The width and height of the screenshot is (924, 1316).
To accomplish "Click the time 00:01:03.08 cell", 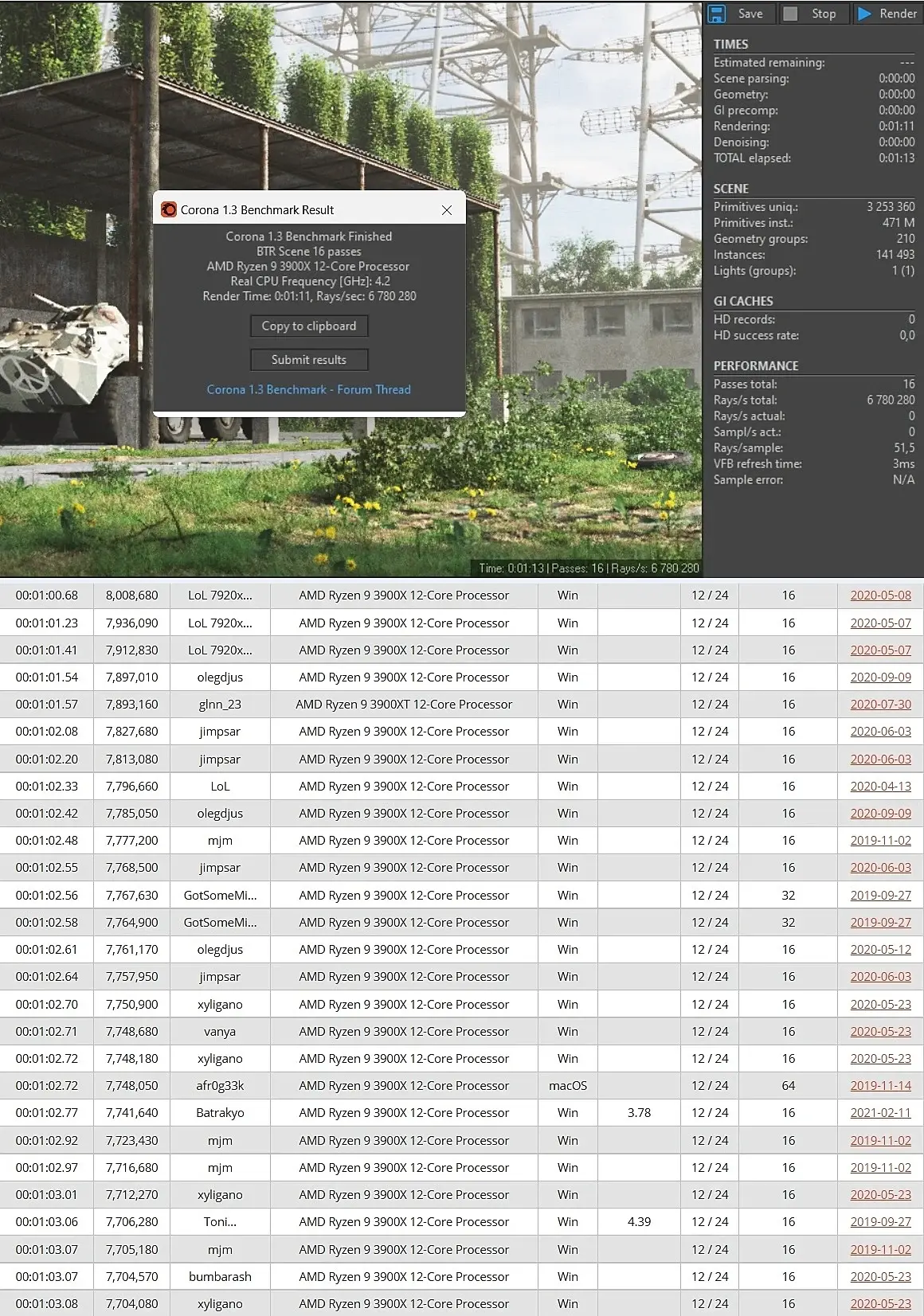I will (47, 1304).
